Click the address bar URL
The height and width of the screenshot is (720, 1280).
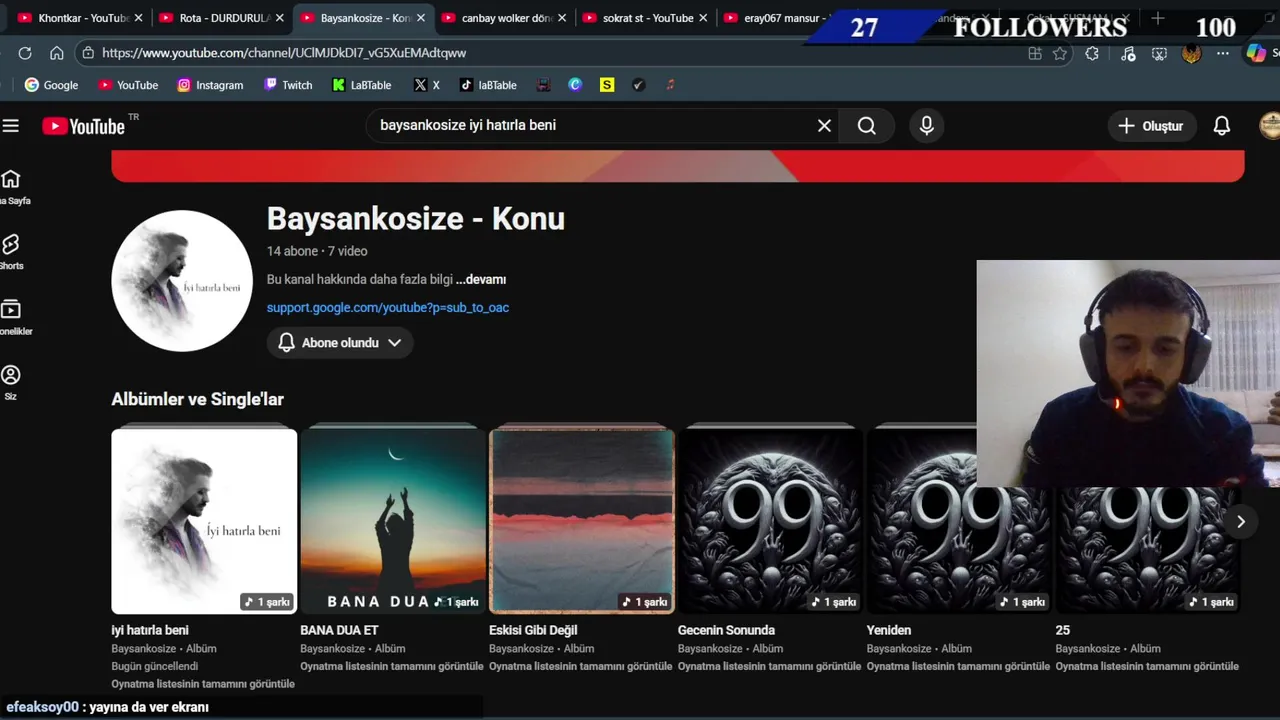pos(284,53)
